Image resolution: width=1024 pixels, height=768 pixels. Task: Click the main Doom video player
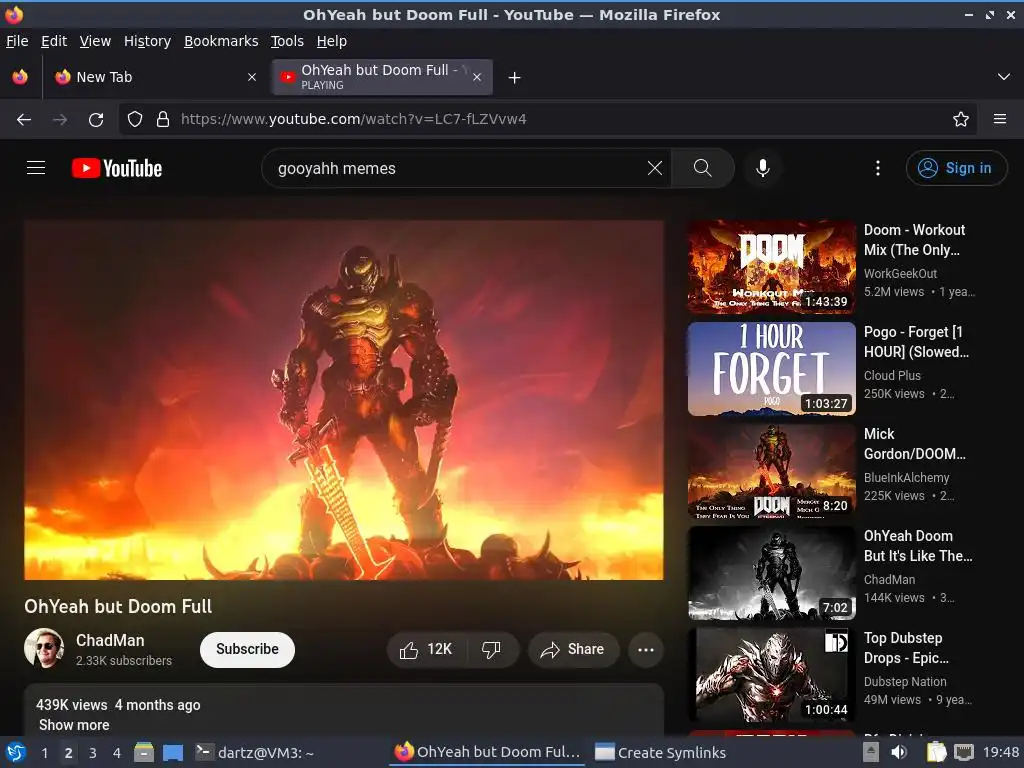click(x=344, y=400)
